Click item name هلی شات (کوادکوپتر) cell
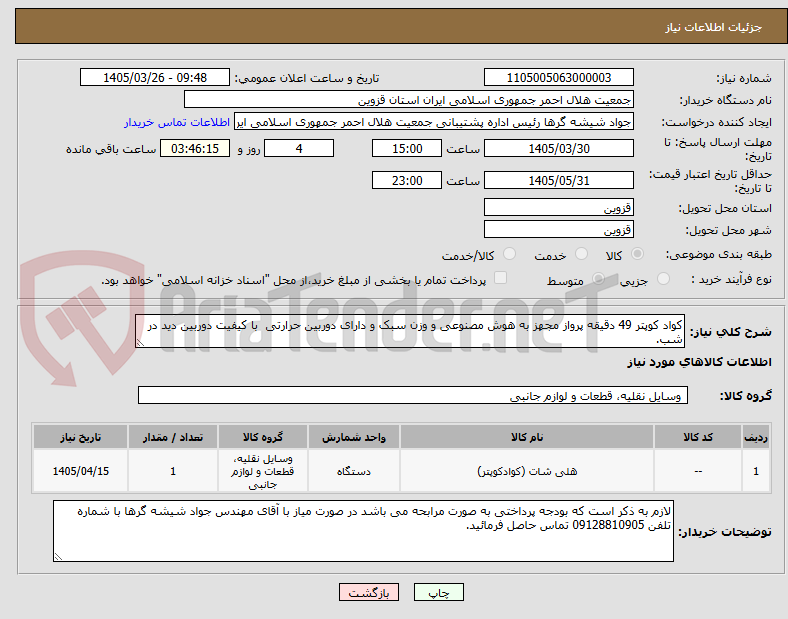 527,471
